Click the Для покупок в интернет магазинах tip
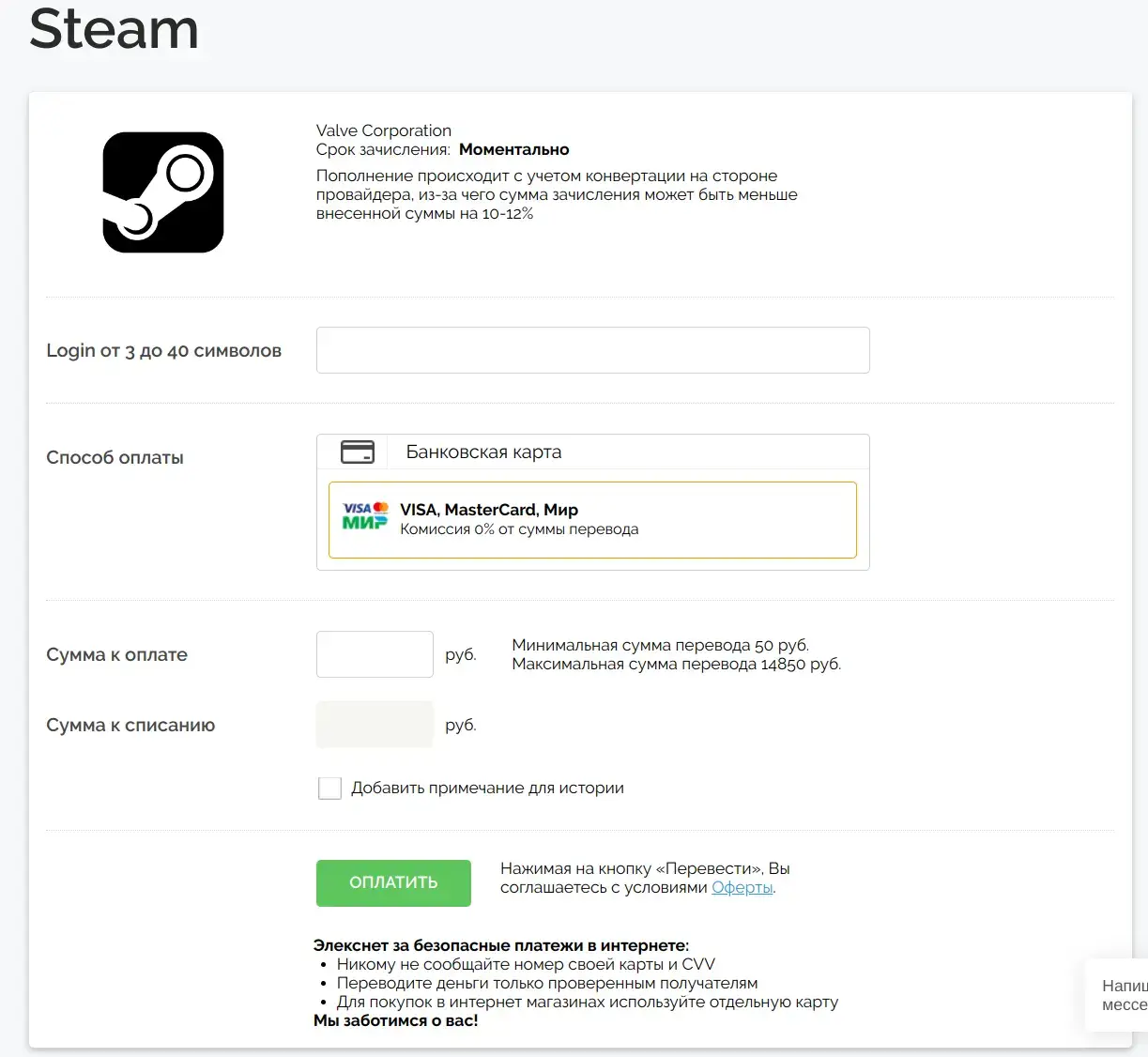1148x1057 pixels. pos(588,1002)
